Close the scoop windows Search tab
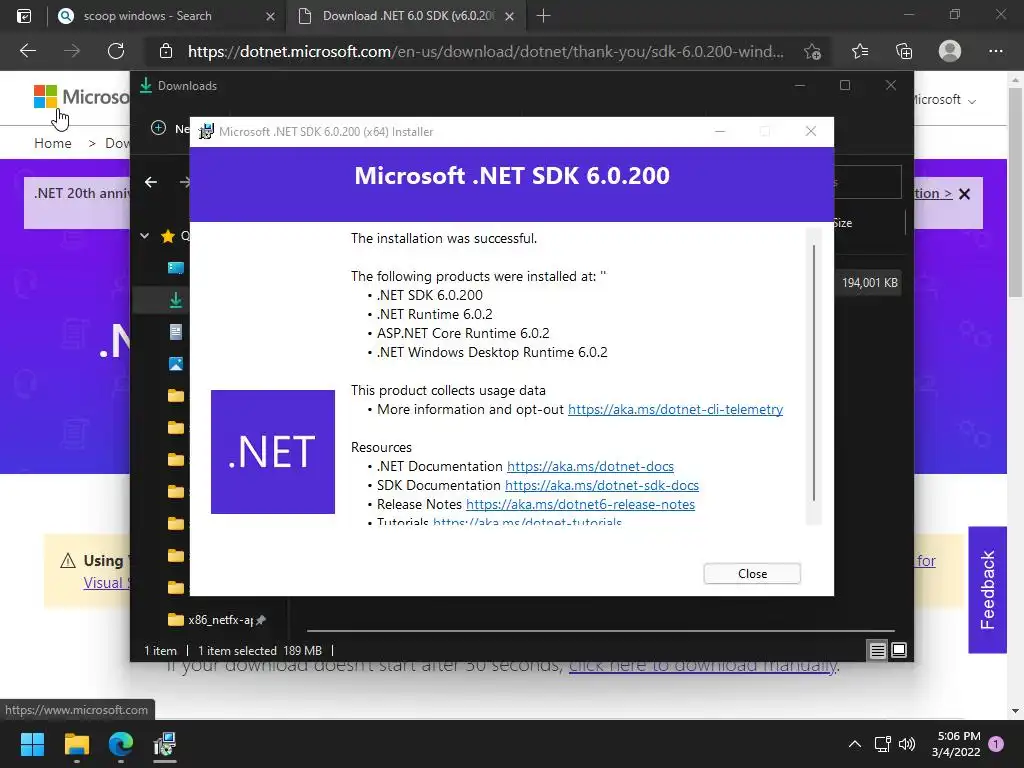Viewport: 1024px width, 768px height. pos(270,16)
